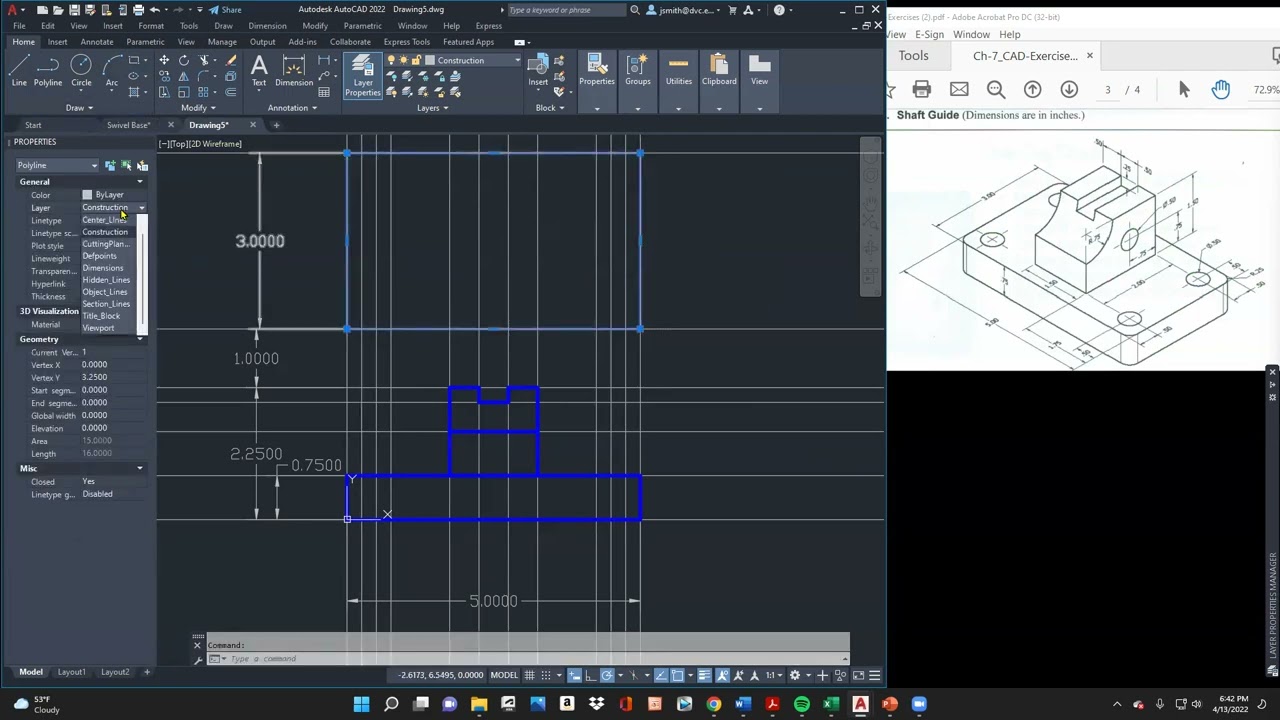Viewport: 1280px width, 720px height.
Task: Activate the Move tool in Modify panel
Action: (x=164, y=60)
